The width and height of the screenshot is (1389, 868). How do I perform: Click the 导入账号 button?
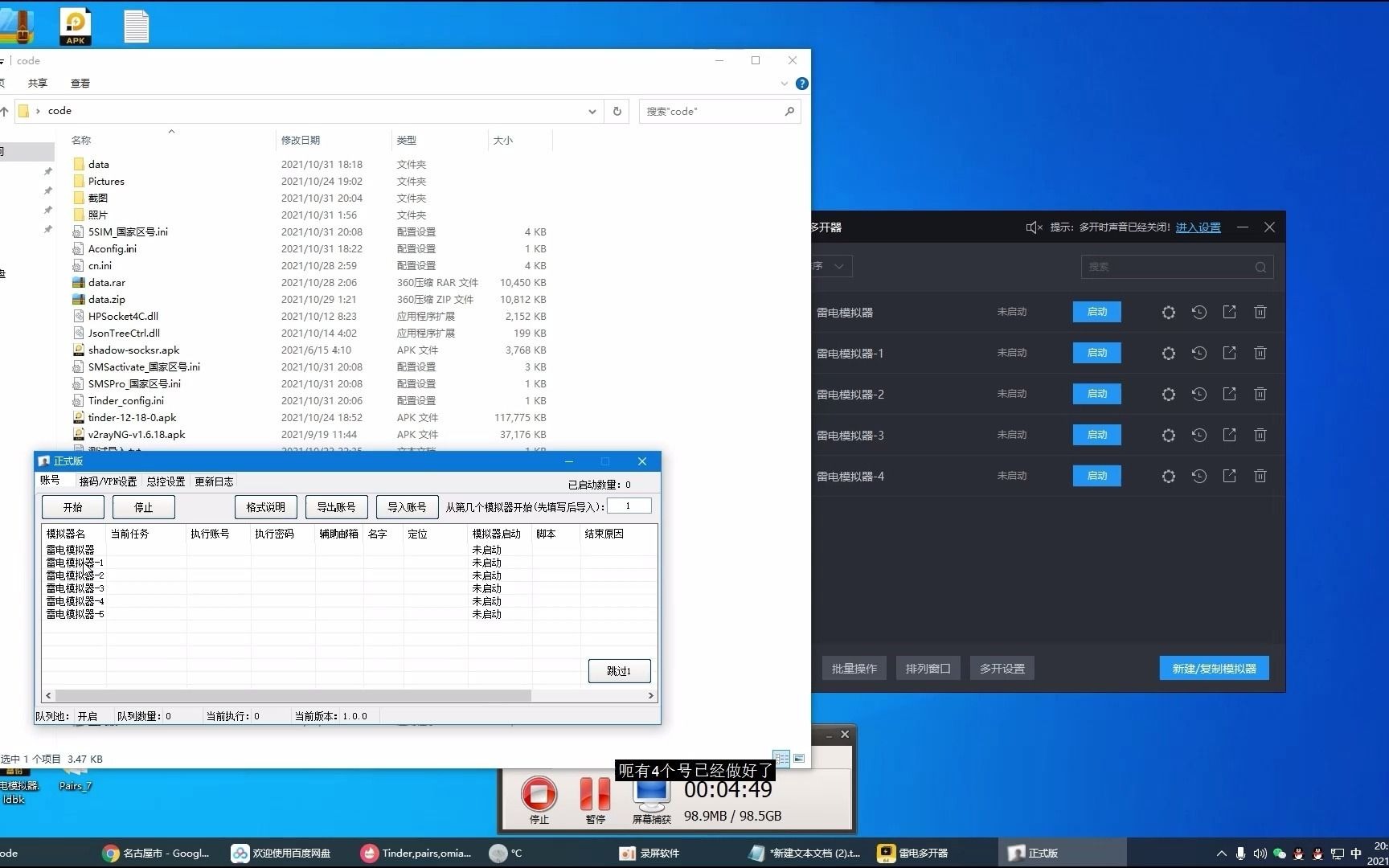(407, 507)
